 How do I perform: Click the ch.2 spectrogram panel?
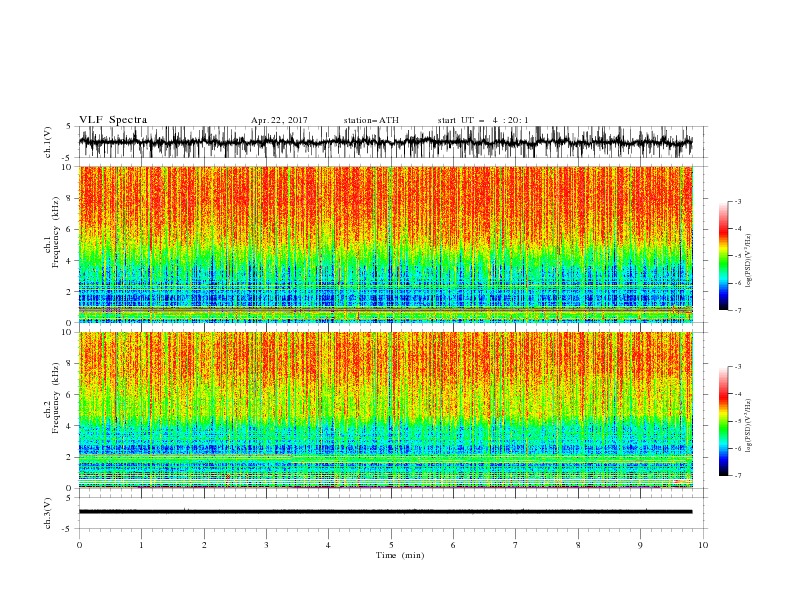[385, 410]
